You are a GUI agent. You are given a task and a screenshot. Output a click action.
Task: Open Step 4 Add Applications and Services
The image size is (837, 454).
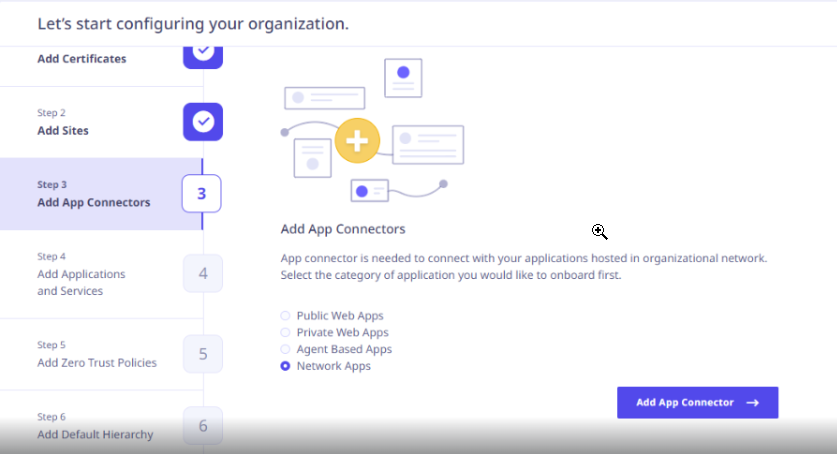(x=101, y=274)
